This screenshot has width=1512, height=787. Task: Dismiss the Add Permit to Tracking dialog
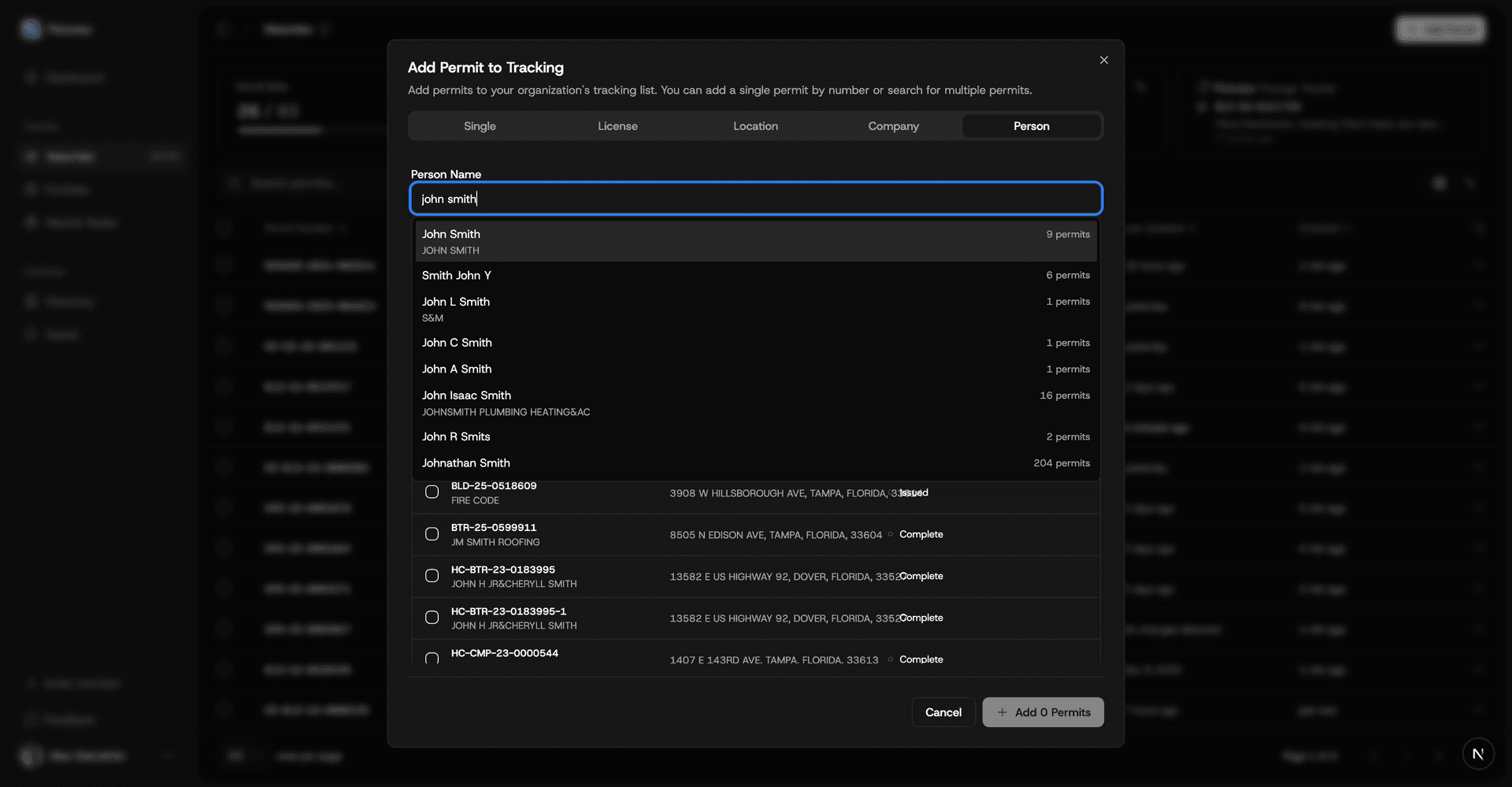coord(1103,60)
